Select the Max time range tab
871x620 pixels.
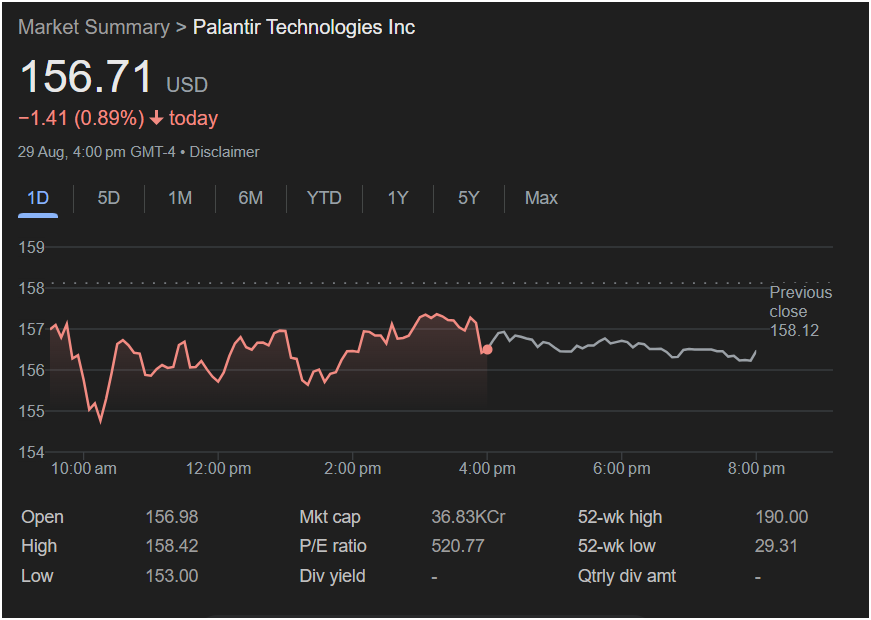coord(541,198)
